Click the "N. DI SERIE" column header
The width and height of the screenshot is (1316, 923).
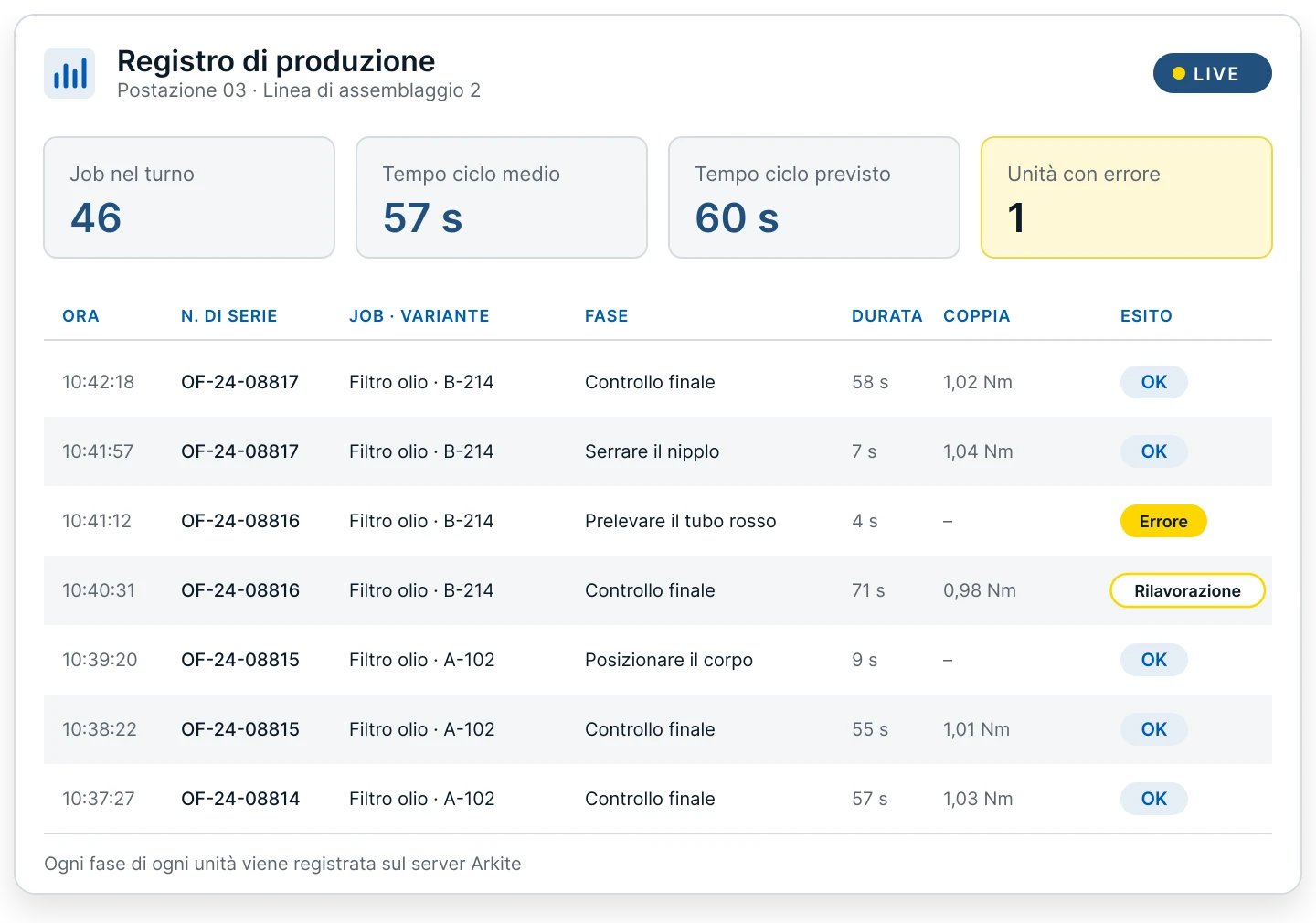click(229, 316)
